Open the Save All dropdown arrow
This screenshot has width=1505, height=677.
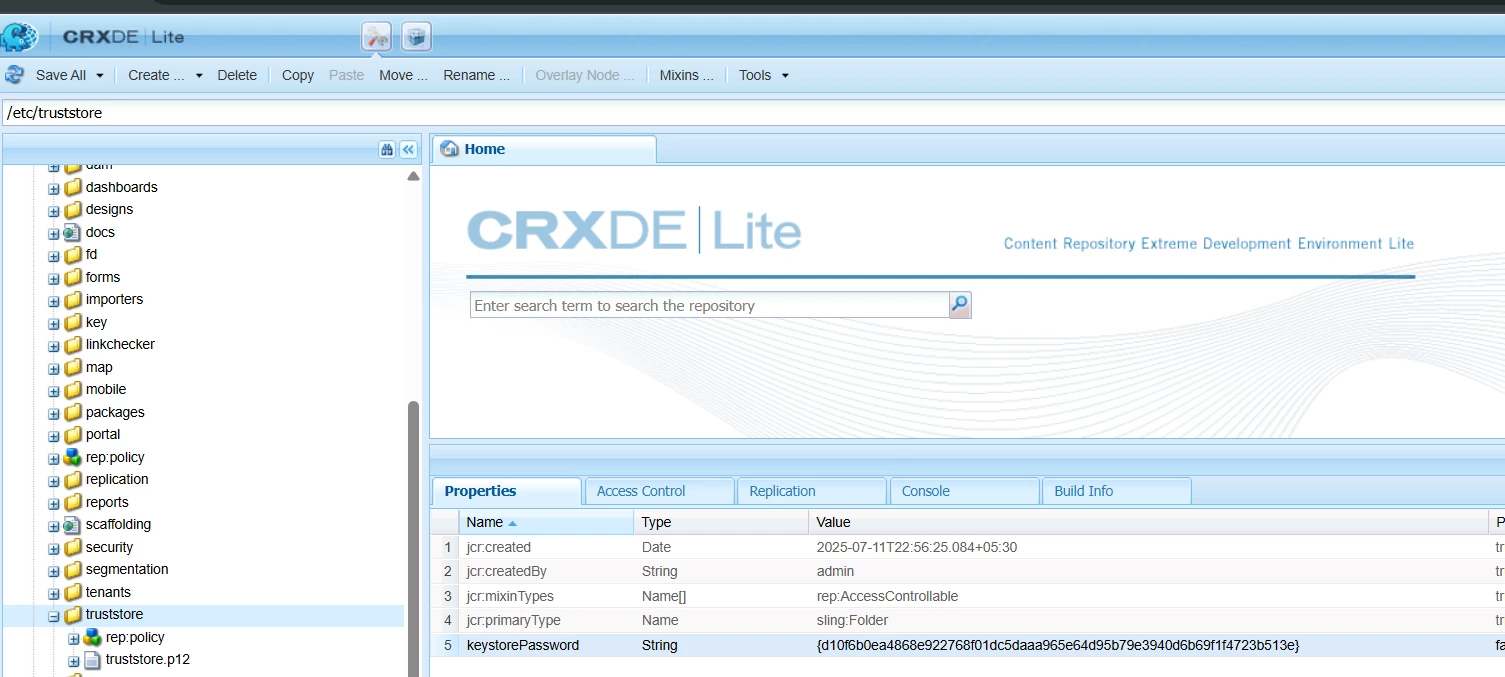pyautogui.click(x=99, y=75)
